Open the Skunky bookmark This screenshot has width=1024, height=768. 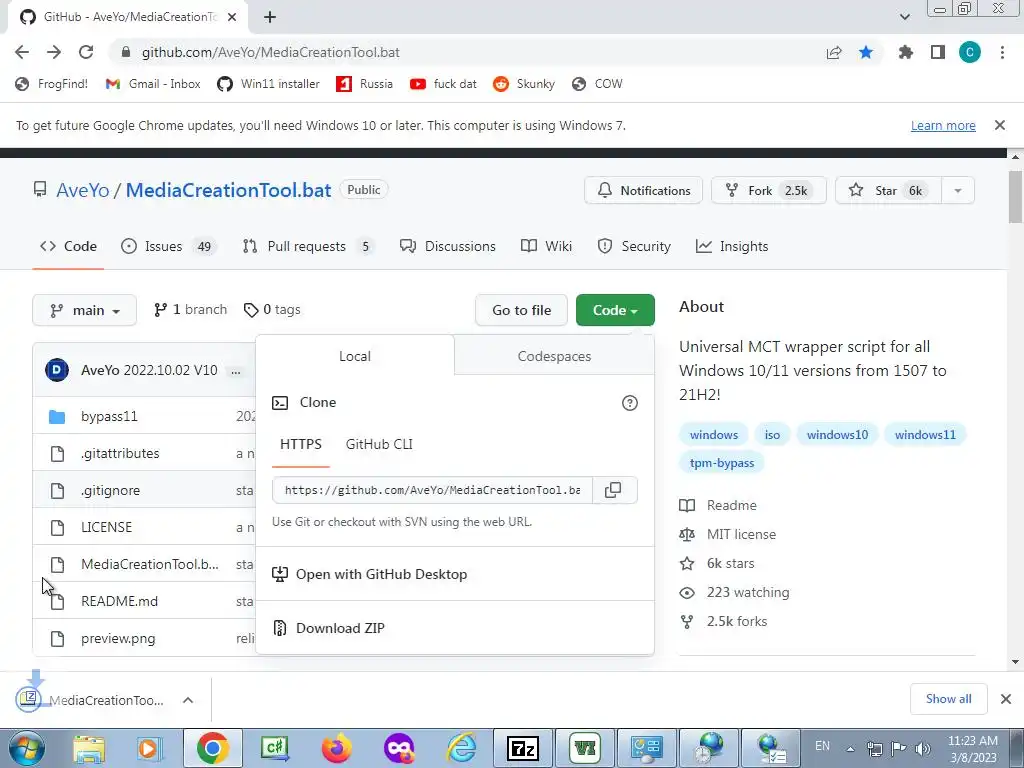524,84
